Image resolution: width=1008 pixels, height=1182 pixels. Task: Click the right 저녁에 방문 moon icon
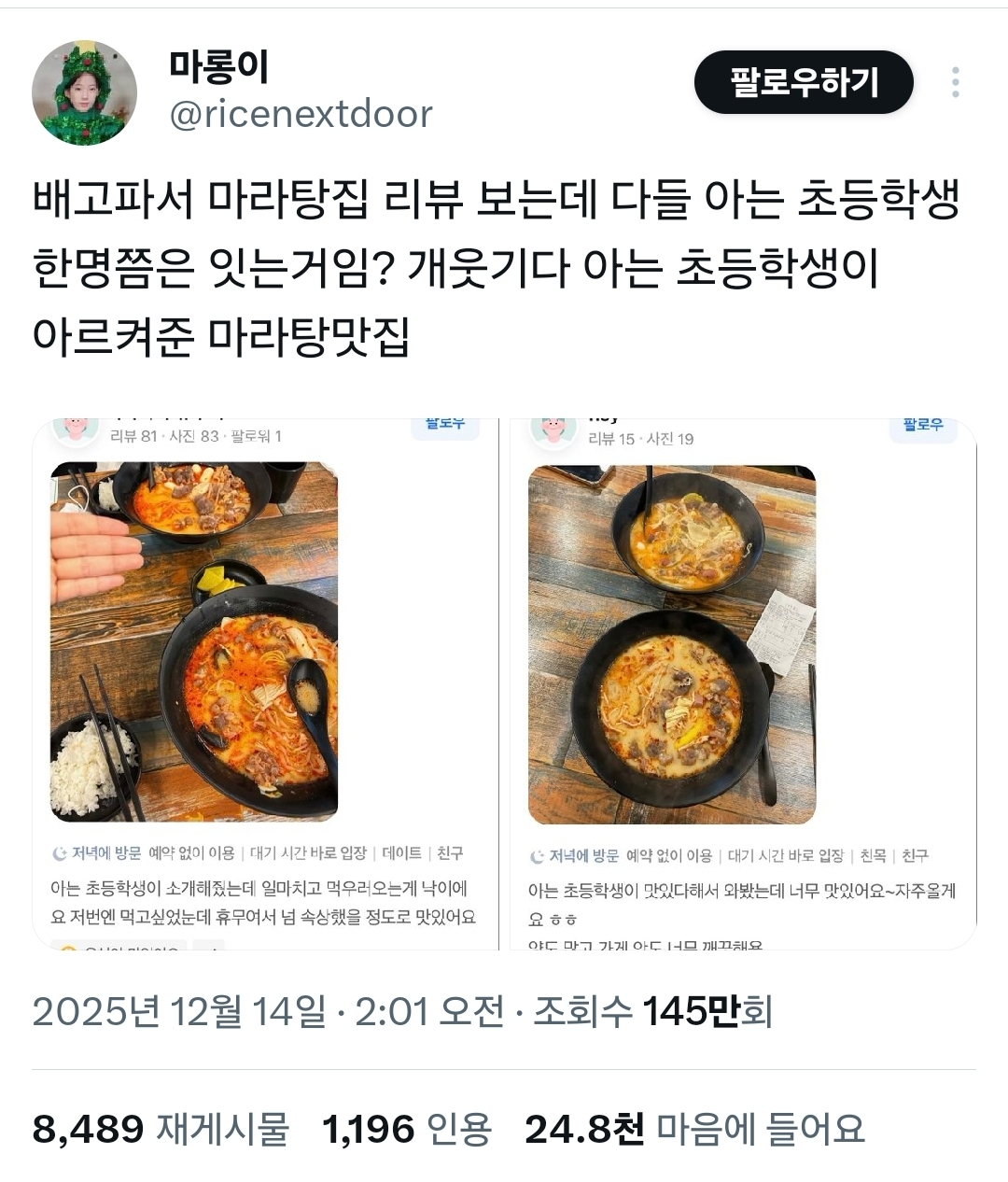point(537,856)
